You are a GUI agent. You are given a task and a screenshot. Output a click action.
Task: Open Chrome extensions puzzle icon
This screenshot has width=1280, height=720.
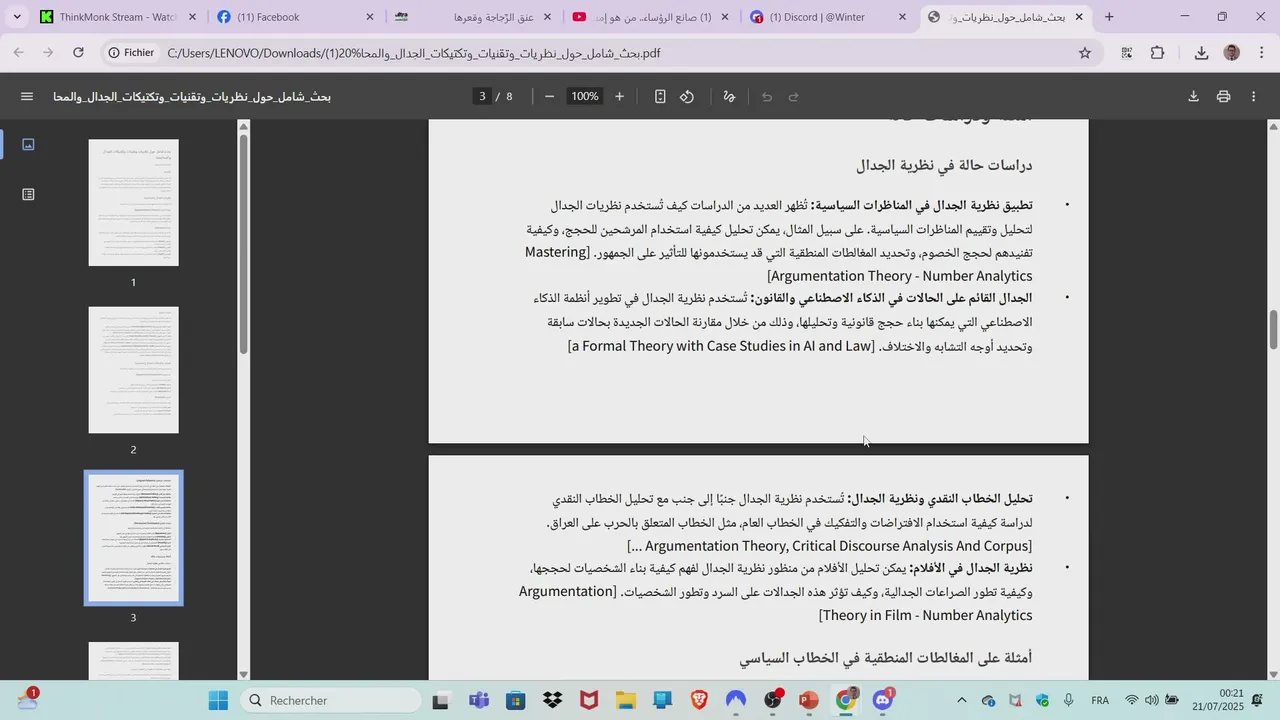[1158, 53]
